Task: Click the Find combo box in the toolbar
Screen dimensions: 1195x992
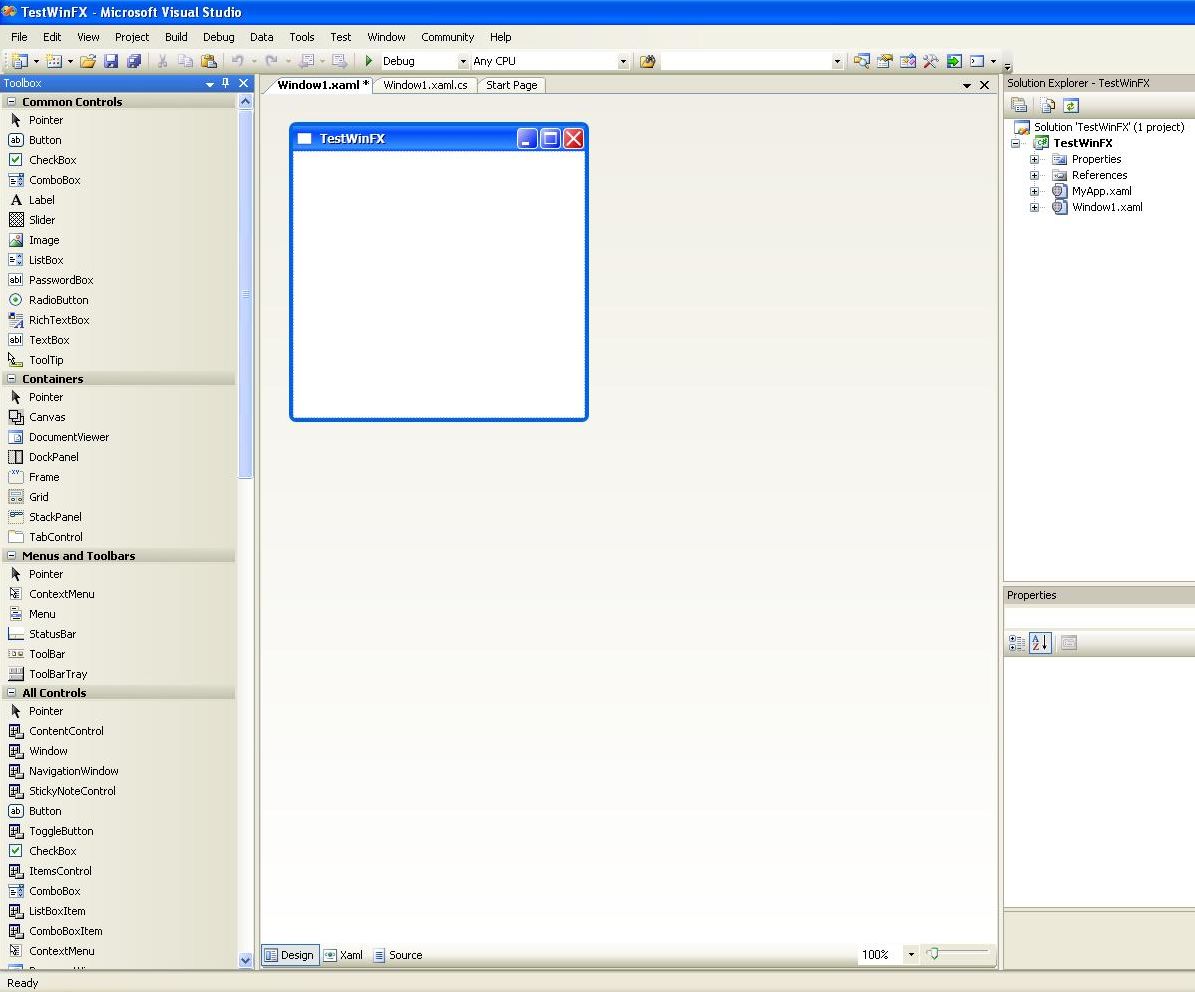Action: pos(751,62)
